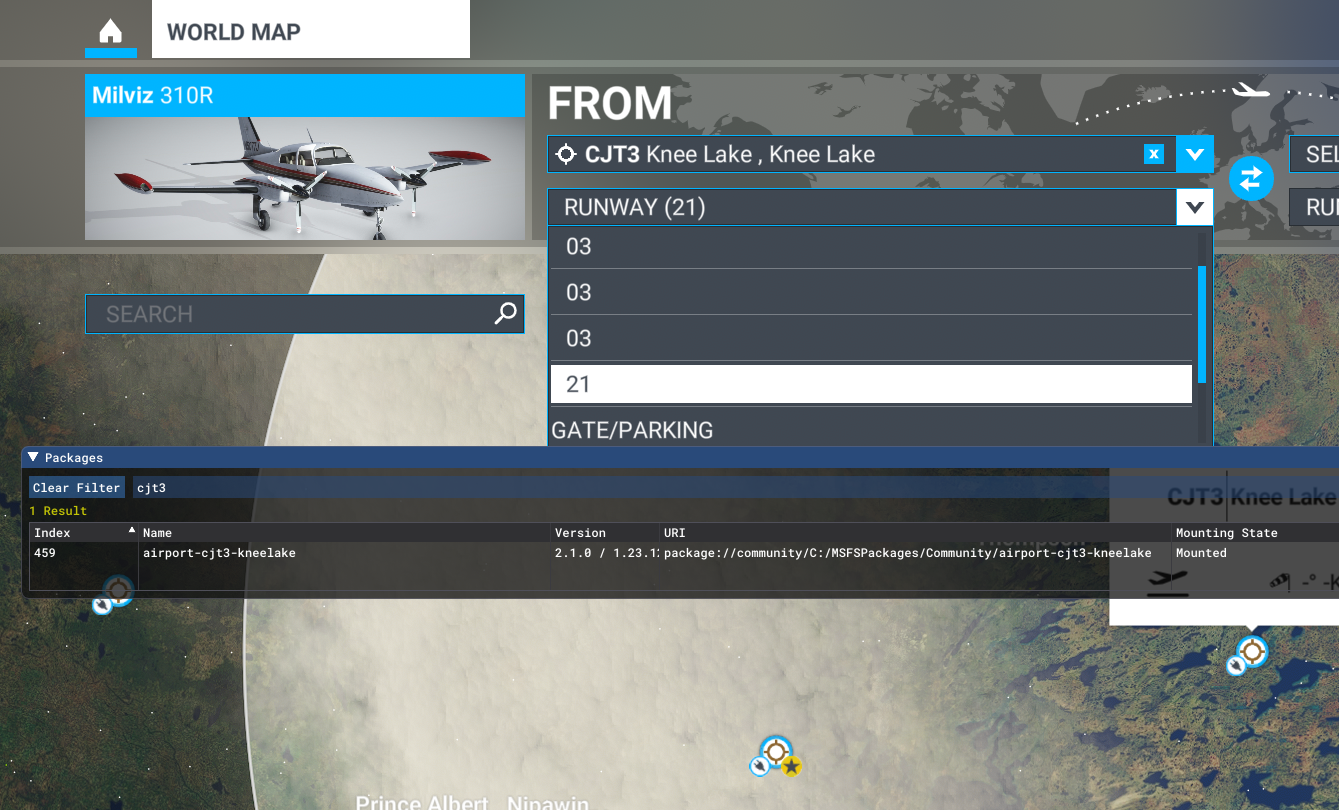Screen dimensions: 1339x810
Task: Sort packages by the Index column
Action: pyautogui.click(x=83, y=533)
